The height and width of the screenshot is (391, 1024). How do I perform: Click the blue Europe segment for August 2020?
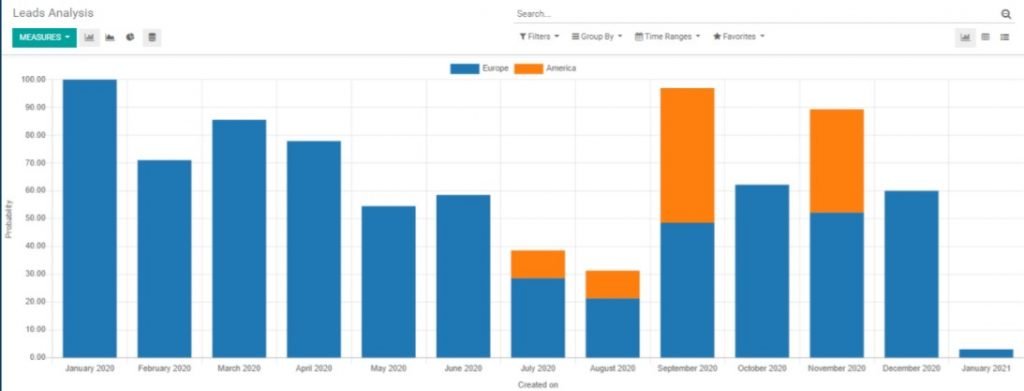pyautogui.click(x=613, y=328)
